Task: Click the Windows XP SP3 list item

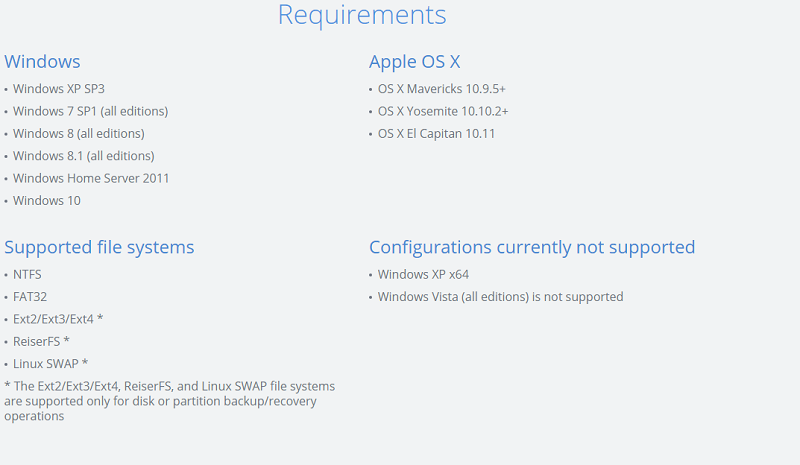Action: (59, 89)
